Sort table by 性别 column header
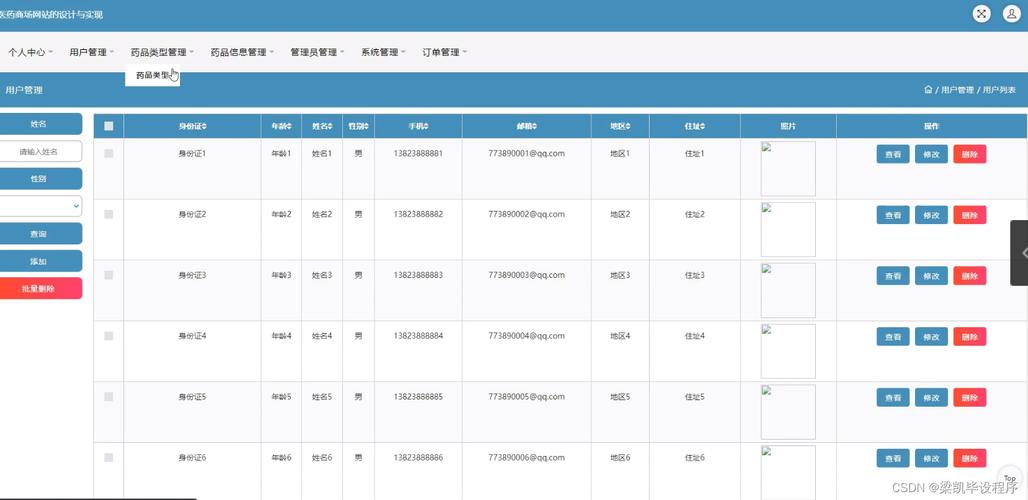1028x500 pixels. 358,126
